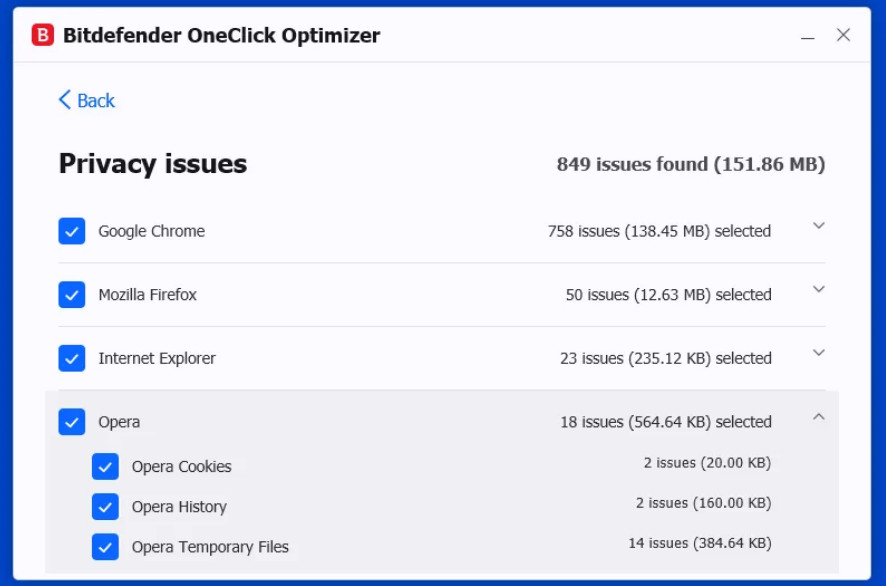Select the Google Chrome row label
Image resolution: width=886 pixels, height=586 pixels.
[x=151, y=231]
